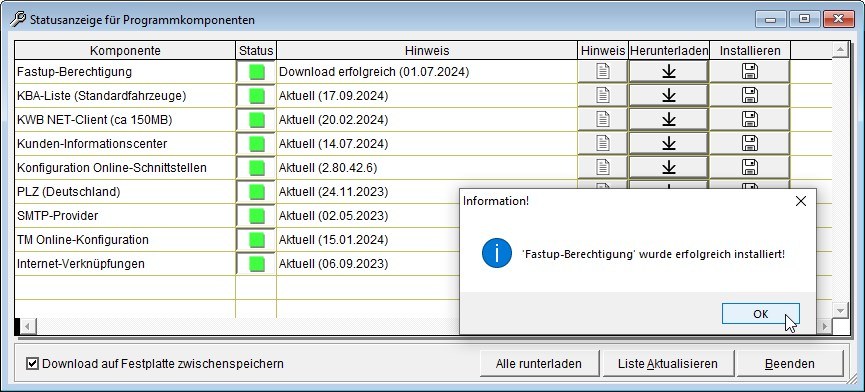Click the wrench icon in the title bar

point(18,19)
